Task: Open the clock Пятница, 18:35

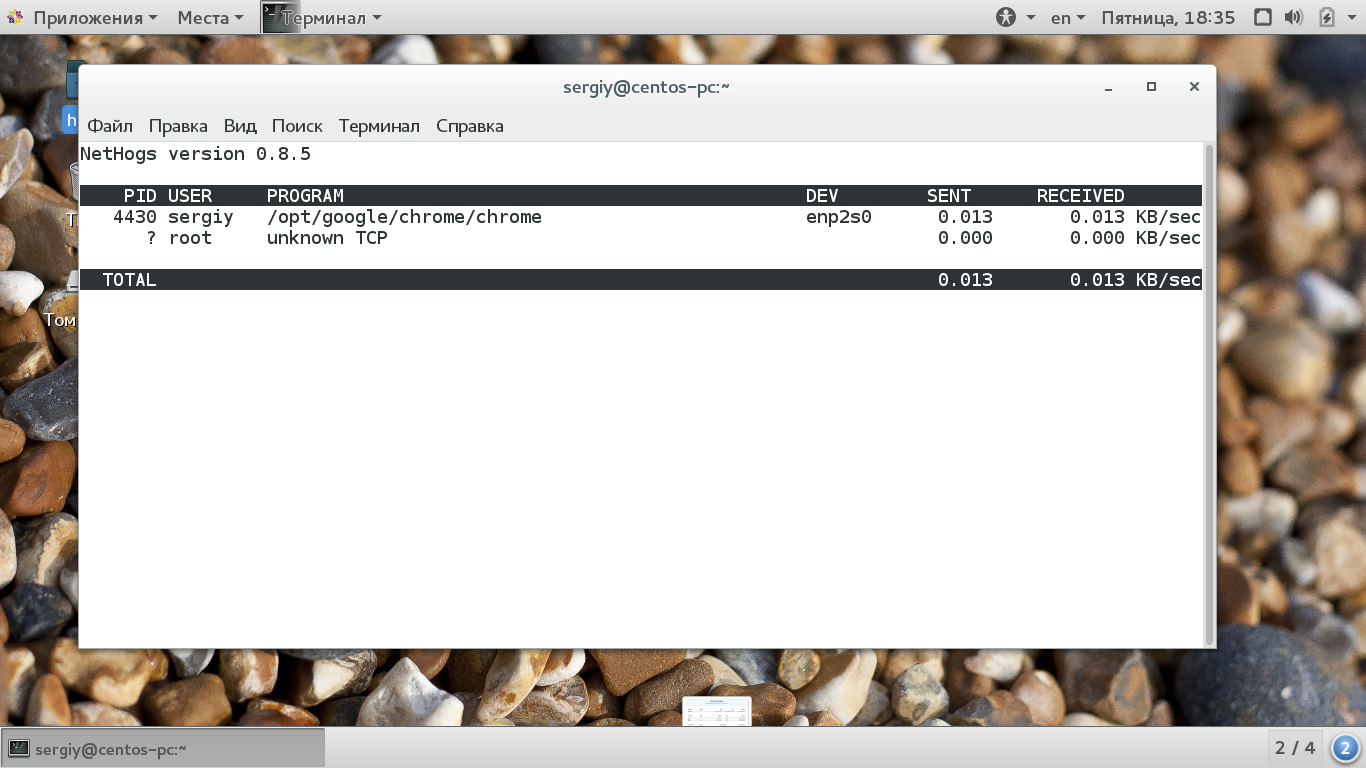Action: (x=1168, y=17)
